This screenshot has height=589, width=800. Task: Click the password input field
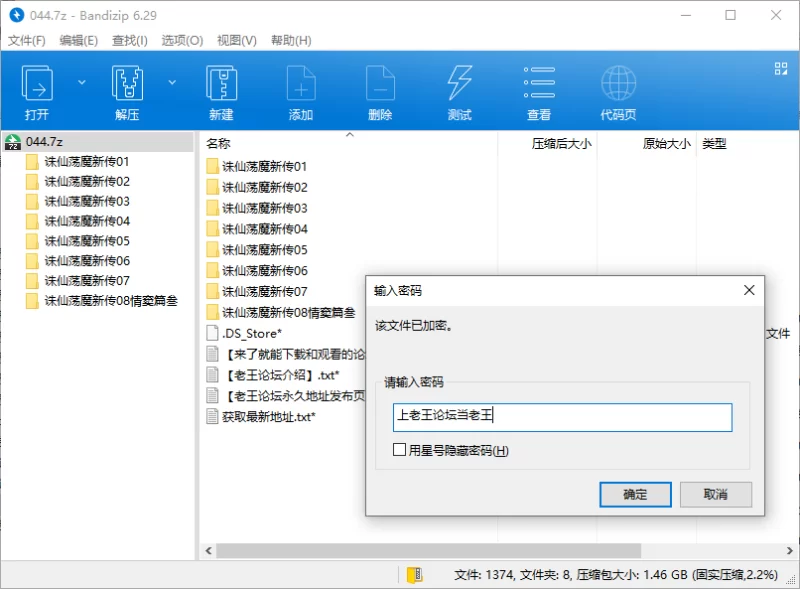coord(562,417)
